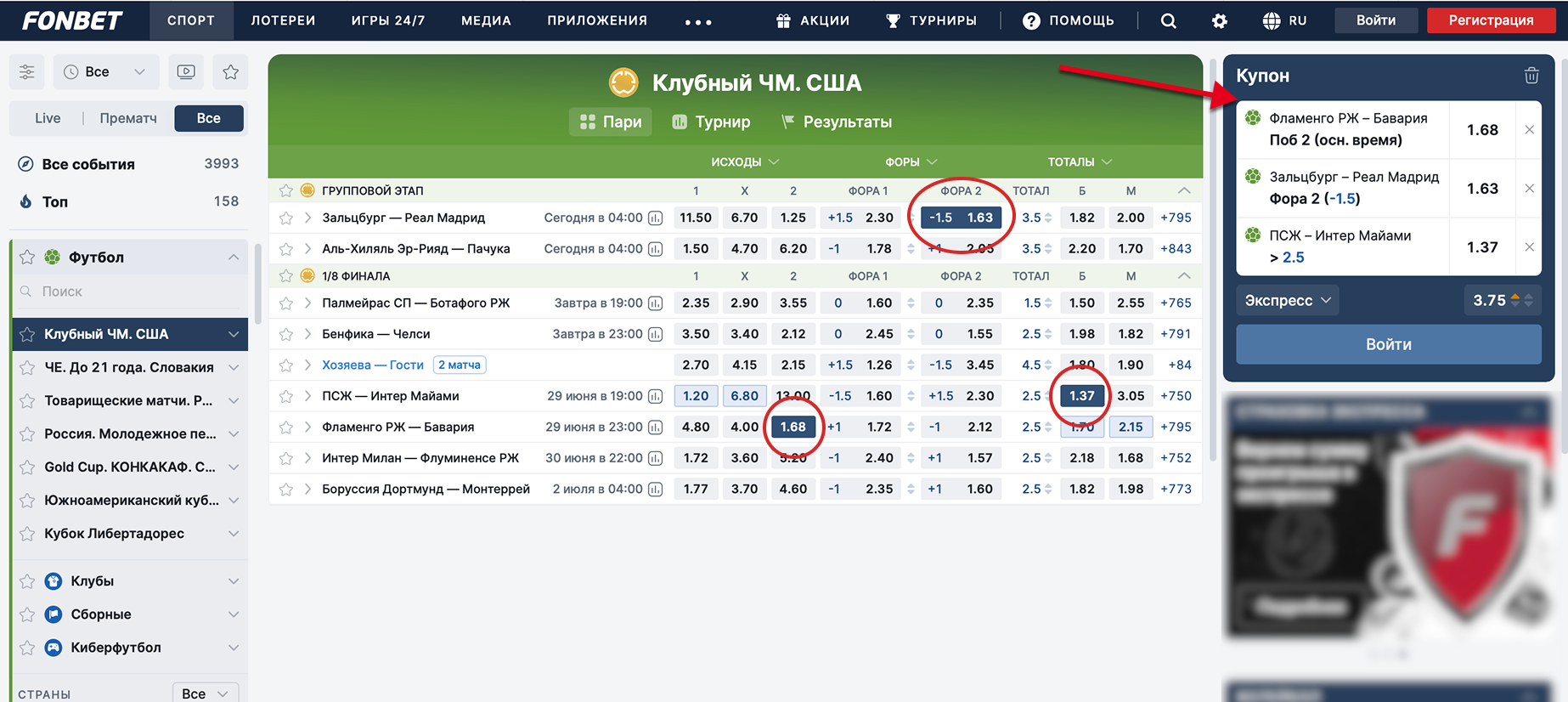The height and width of the screenshot is (702, 1568).
Task: Click the filter sliders icon in sidebar
Action: tap(27, 72)
